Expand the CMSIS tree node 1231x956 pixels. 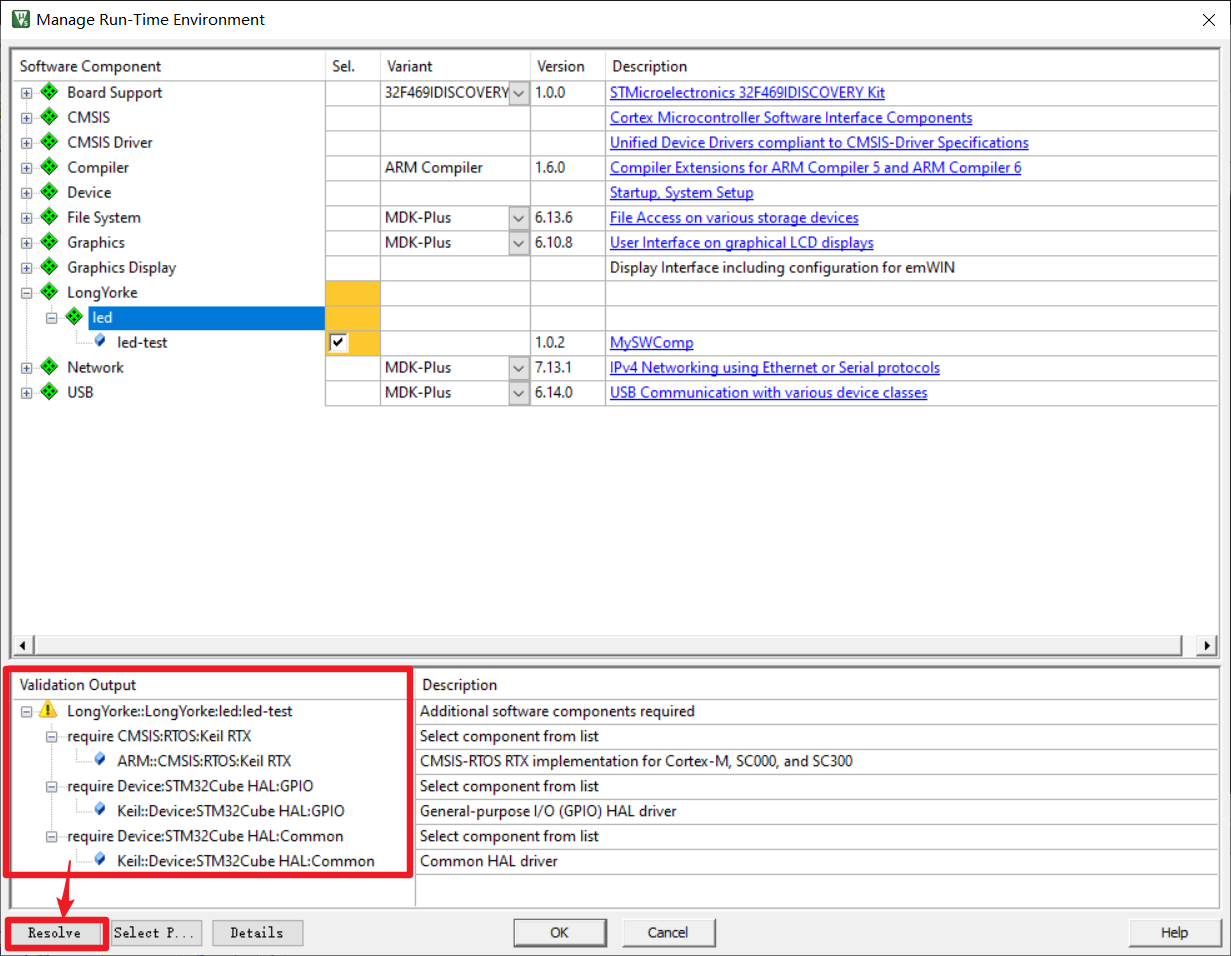pyautogui.click(x=27, y=118)
